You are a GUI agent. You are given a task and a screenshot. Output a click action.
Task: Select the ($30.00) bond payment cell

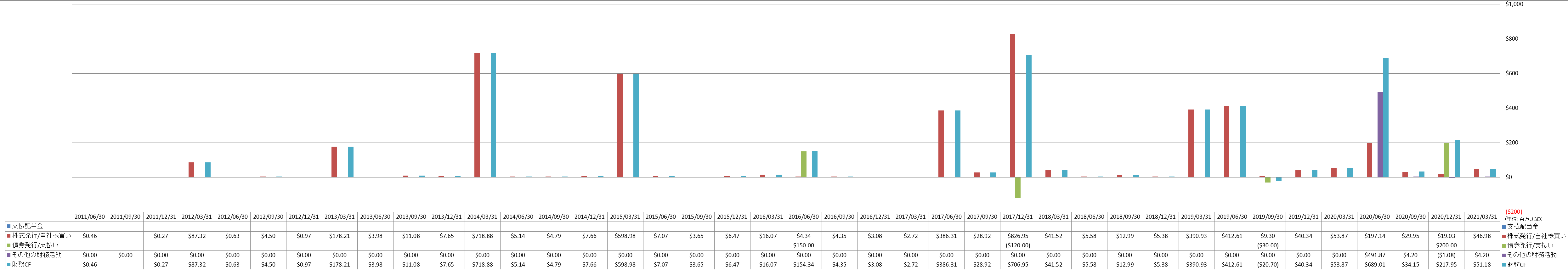[1269, 246]
